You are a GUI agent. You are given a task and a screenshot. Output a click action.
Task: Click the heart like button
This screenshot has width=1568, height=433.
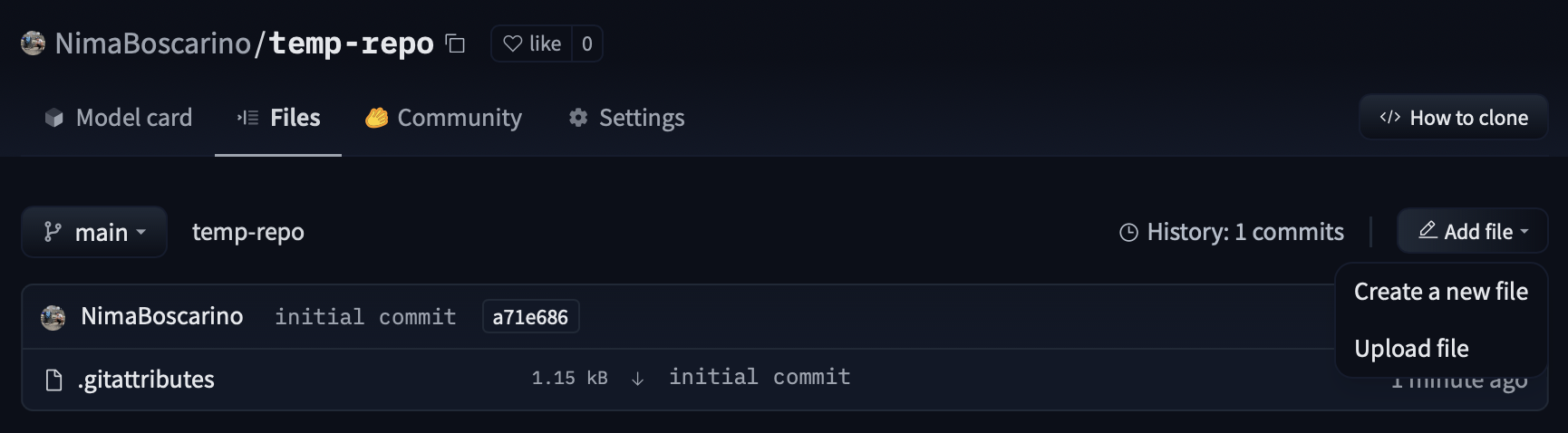(x=532, y=43)
